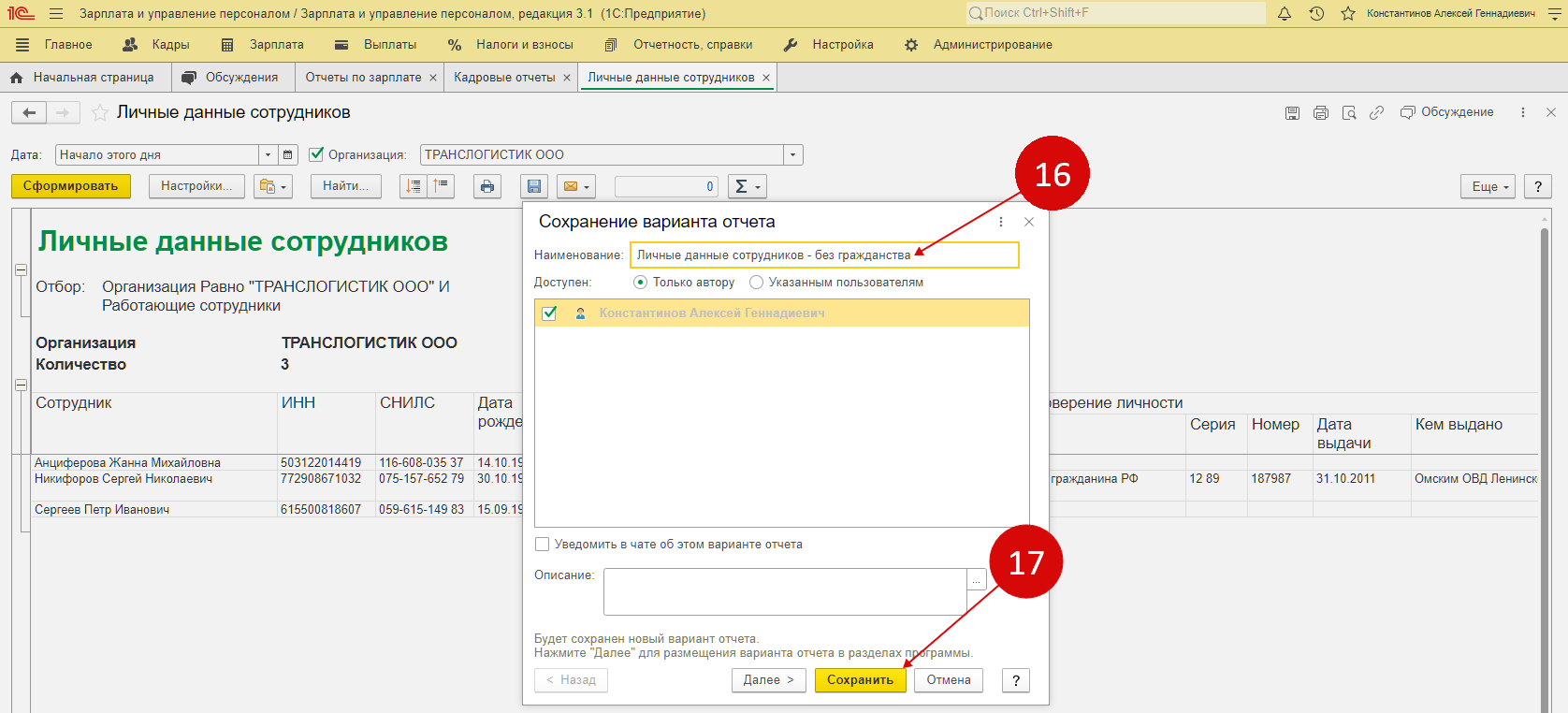The width and height of the screenshot is (1568, 713).
Task: Click the ellipsis button beside description field
Action: (x=977, y=580)
